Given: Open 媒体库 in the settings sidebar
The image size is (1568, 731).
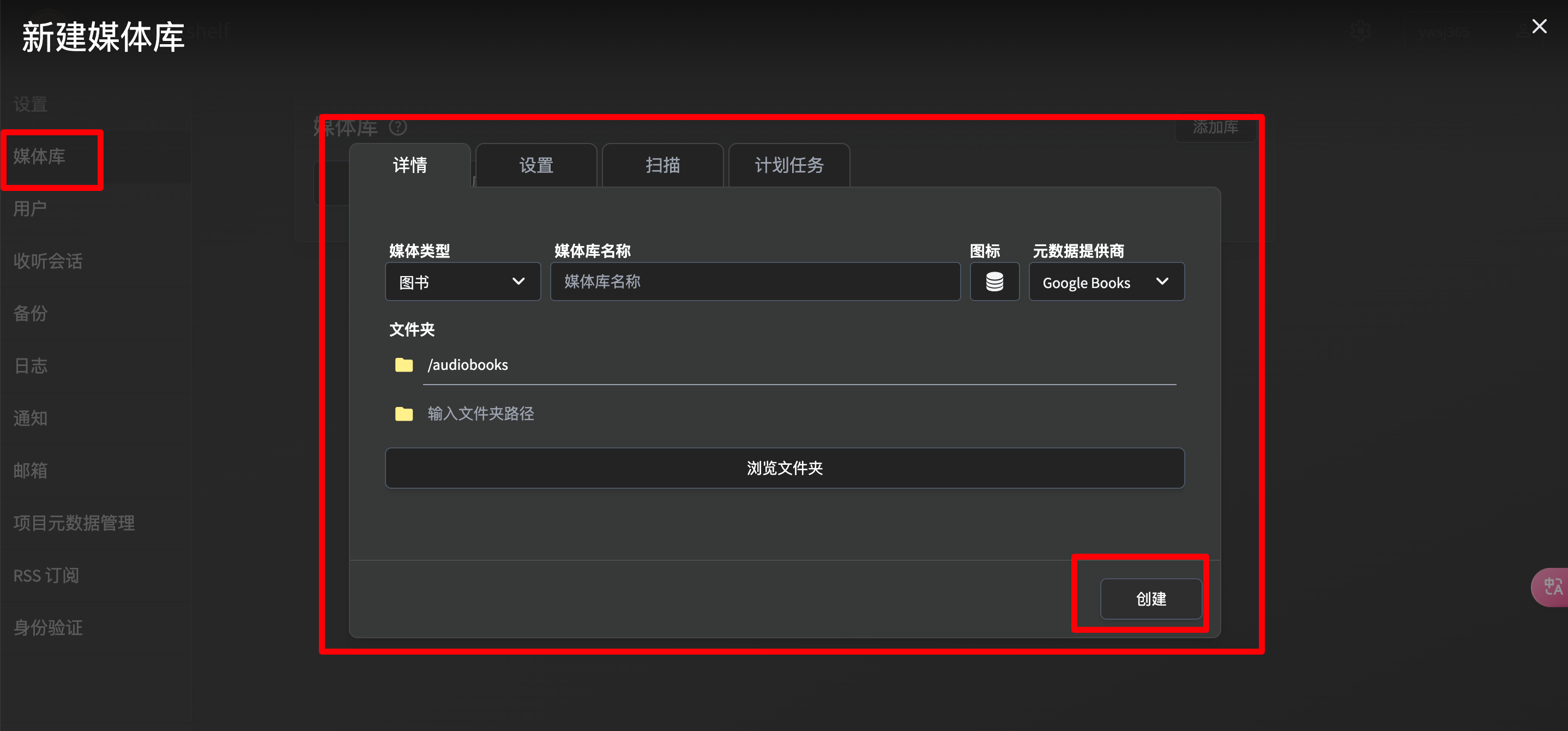Looking at the screenshot, I should coord(40,157).
